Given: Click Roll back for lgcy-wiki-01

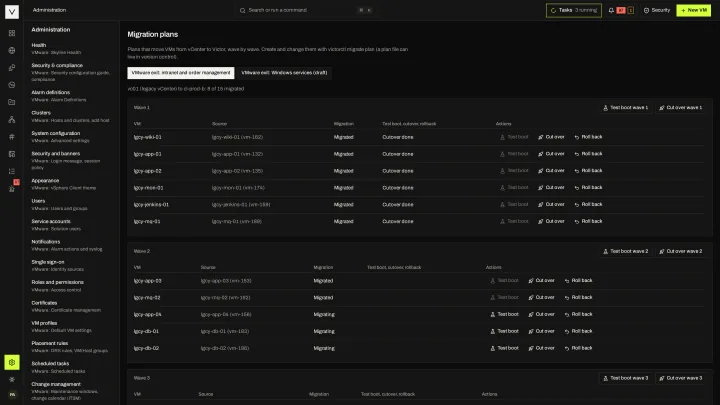Looking at the screenshot, I should coord(588,137).
